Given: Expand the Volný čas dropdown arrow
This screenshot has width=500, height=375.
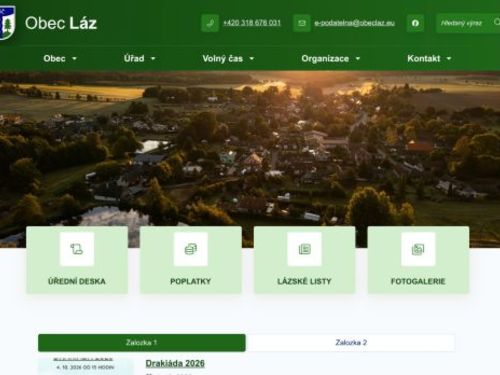Looking at the screenshot, I should pos(252,59).
